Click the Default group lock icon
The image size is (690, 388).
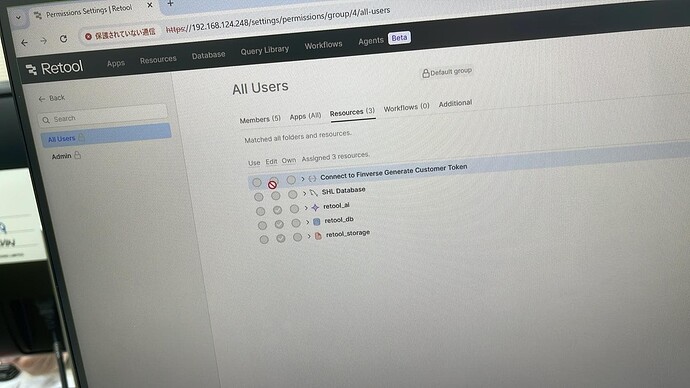(x=426, y=73)
